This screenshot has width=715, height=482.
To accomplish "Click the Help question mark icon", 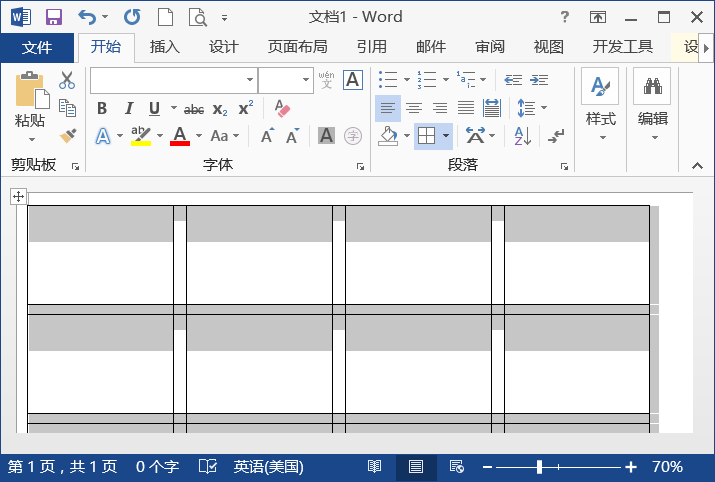I will [x=565, y=17].
